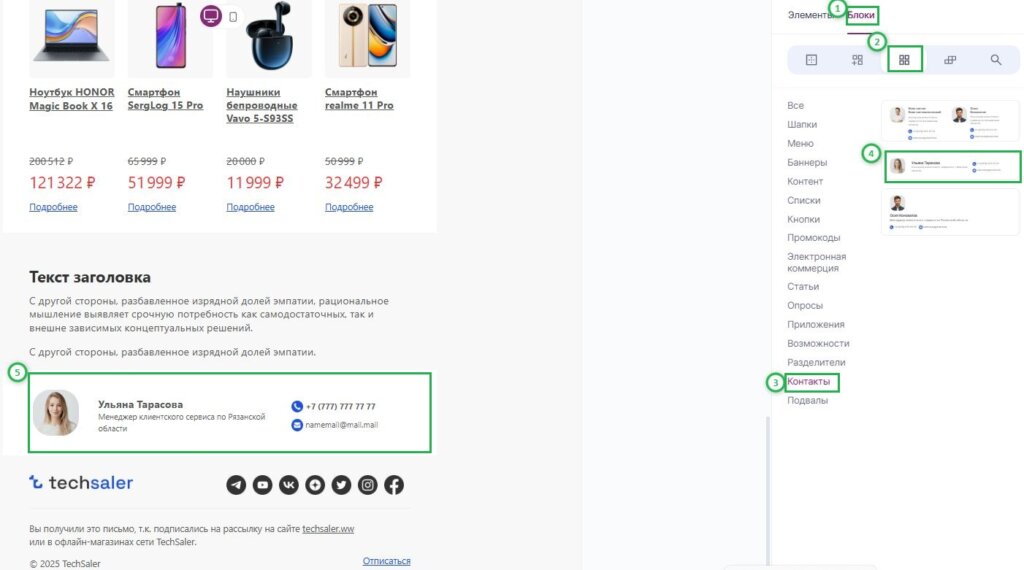This screenshot has width=1024, height=570.
Task: Click the Instagram icon in footer
Action: (368, 485)
